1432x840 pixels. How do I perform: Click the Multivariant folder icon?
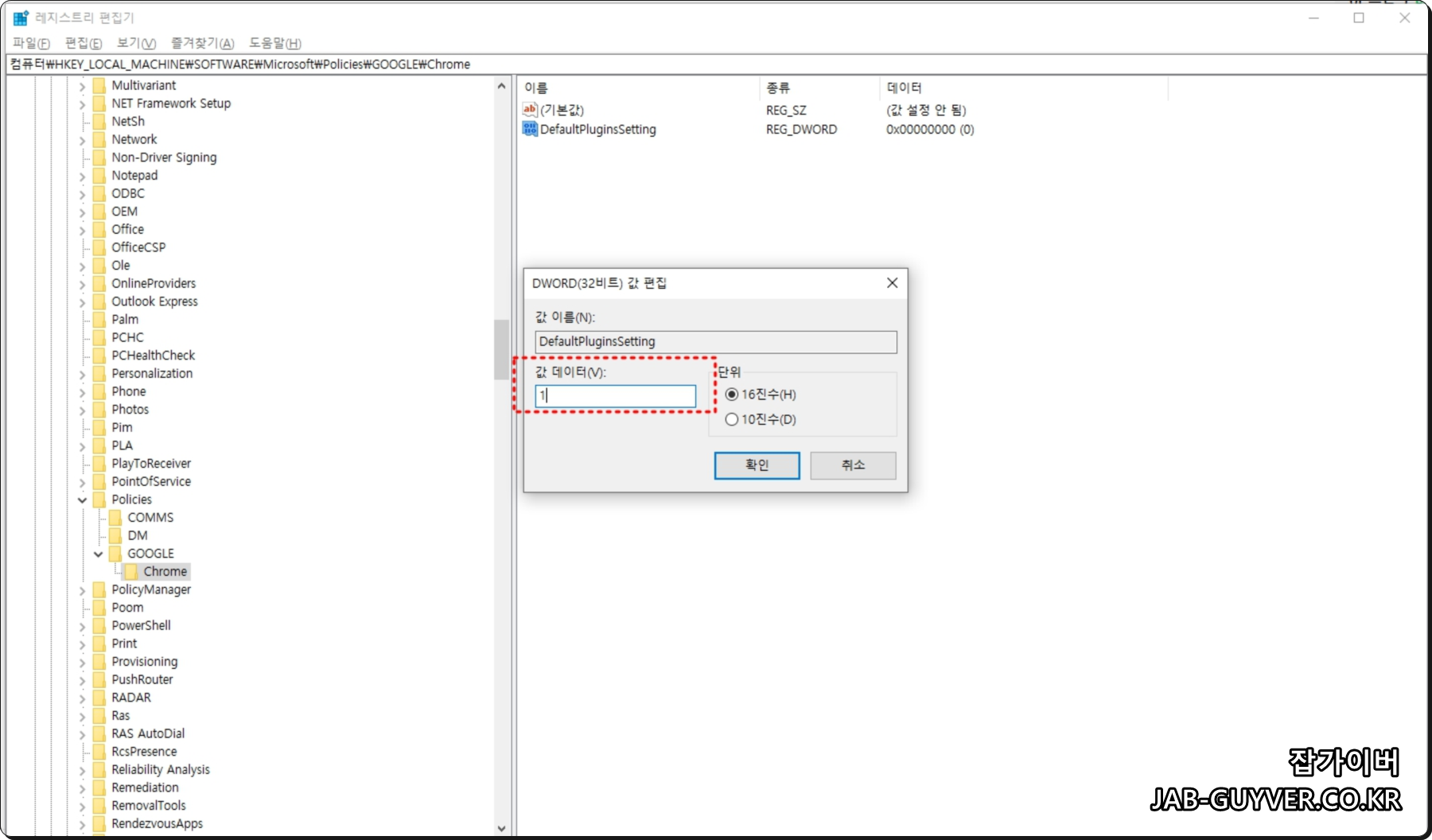coord(99,85)
